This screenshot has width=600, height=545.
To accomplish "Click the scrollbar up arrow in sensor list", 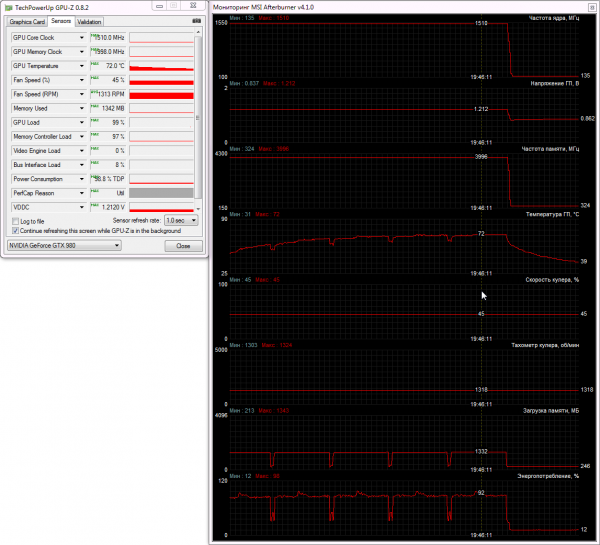I will (198, 32).
